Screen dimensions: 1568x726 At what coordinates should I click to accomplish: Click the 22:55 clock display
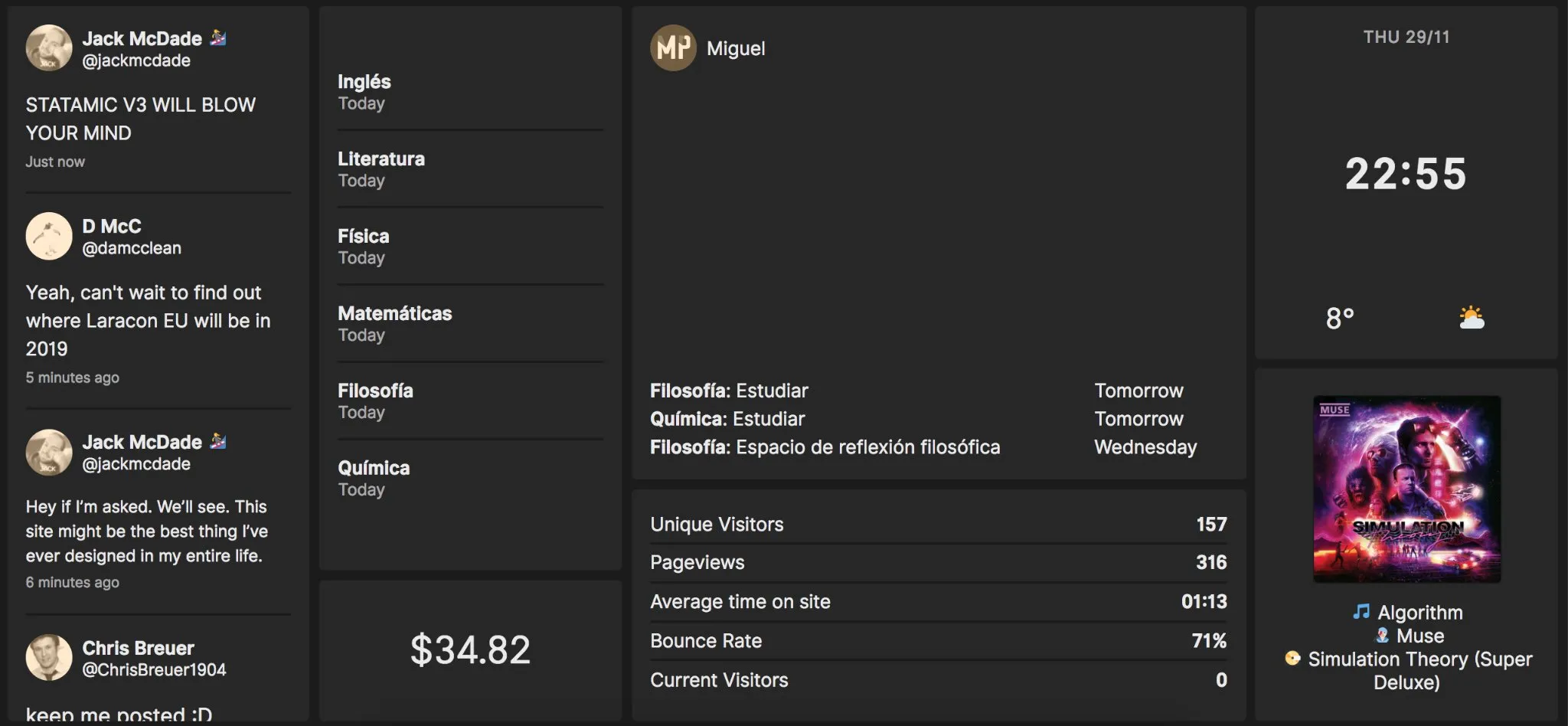1406,174
